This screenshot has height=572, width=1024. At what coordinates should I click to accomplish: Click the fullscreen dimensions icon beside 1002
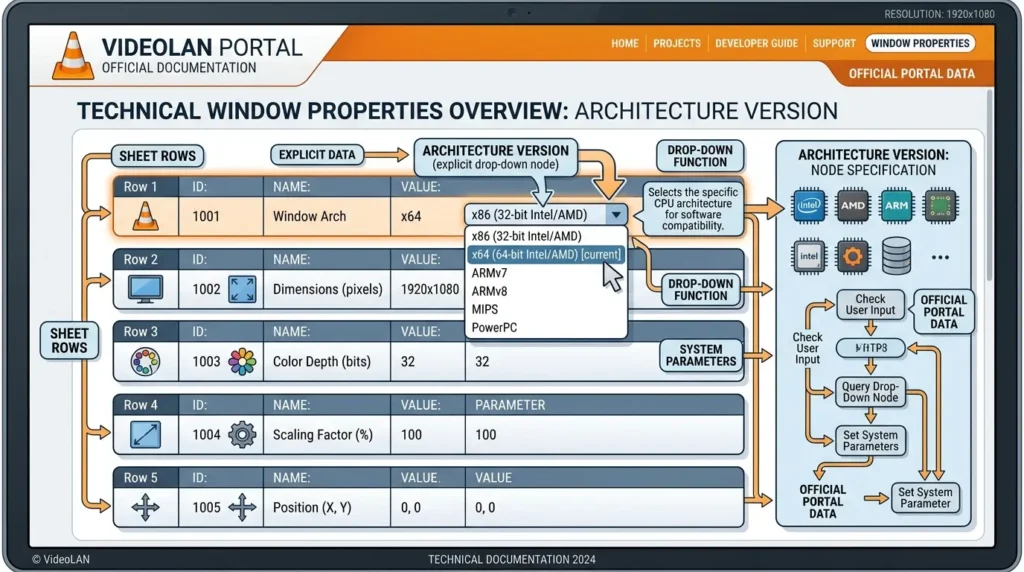242,289
